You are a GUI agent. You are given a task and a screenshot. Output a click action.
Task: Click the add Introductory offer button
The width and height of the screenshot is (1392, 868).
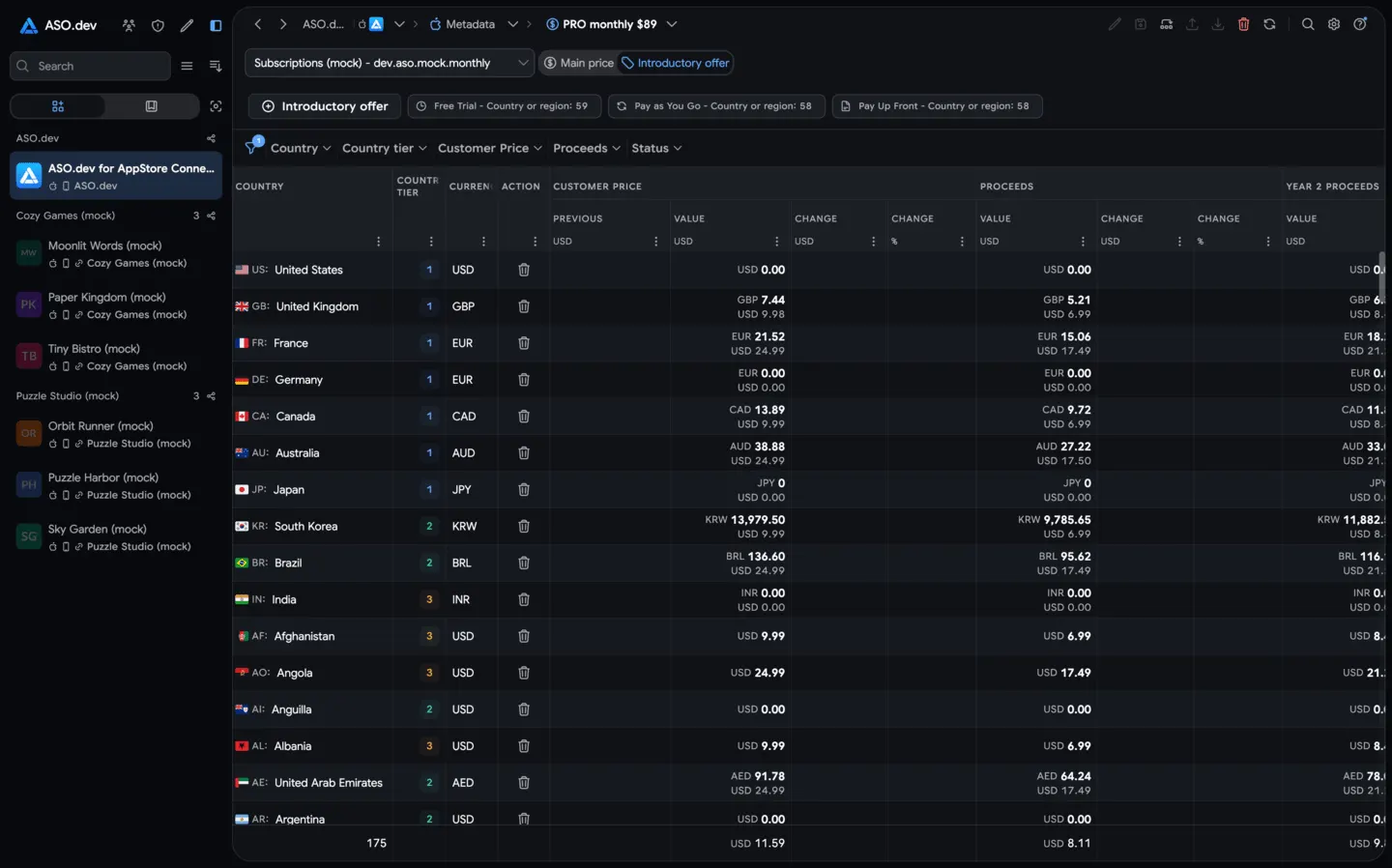[x=325, y=106]
